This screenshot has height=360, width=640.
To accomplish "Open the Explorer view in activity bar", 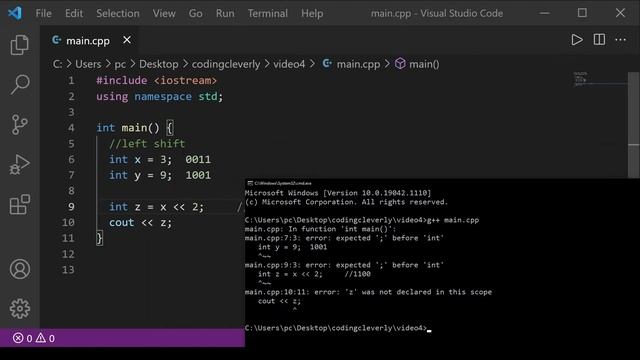I will click(x=20, y=44).
